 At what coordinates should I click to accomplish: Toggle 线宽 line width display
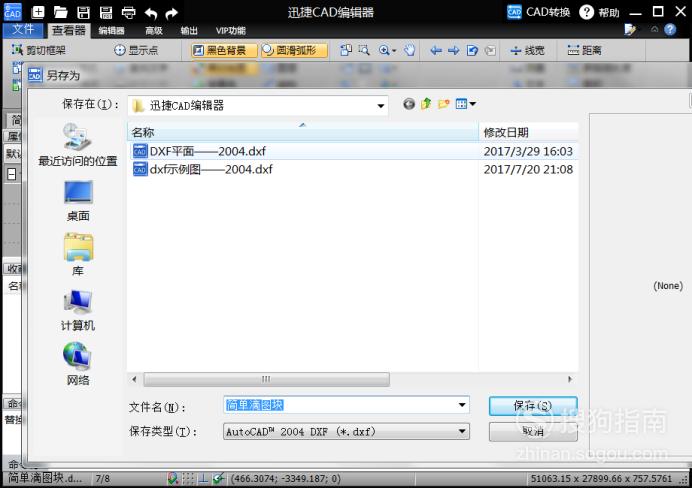click(x=527, y=50)
